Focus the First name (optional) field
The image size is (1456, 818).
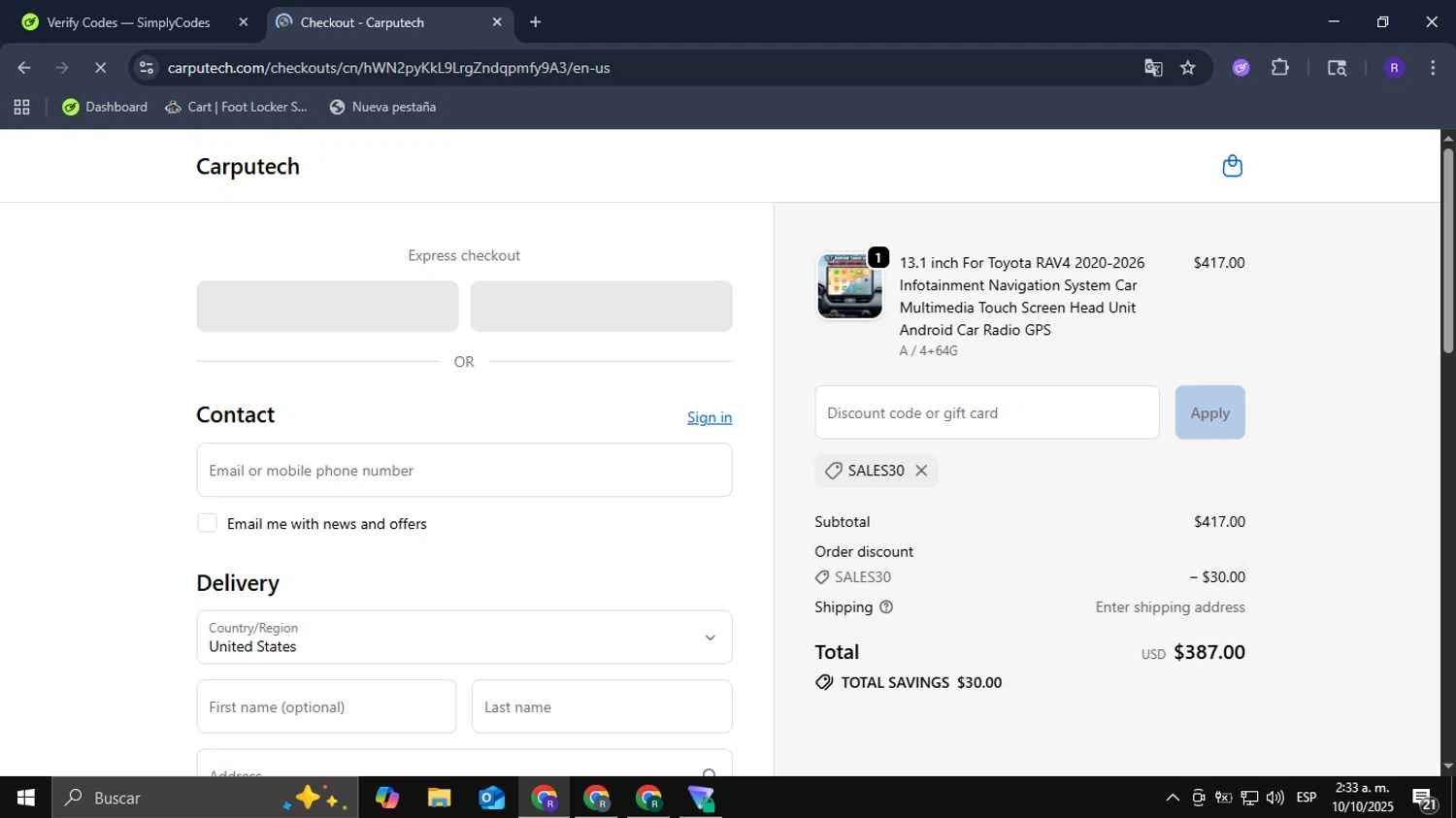coord(326,706)
